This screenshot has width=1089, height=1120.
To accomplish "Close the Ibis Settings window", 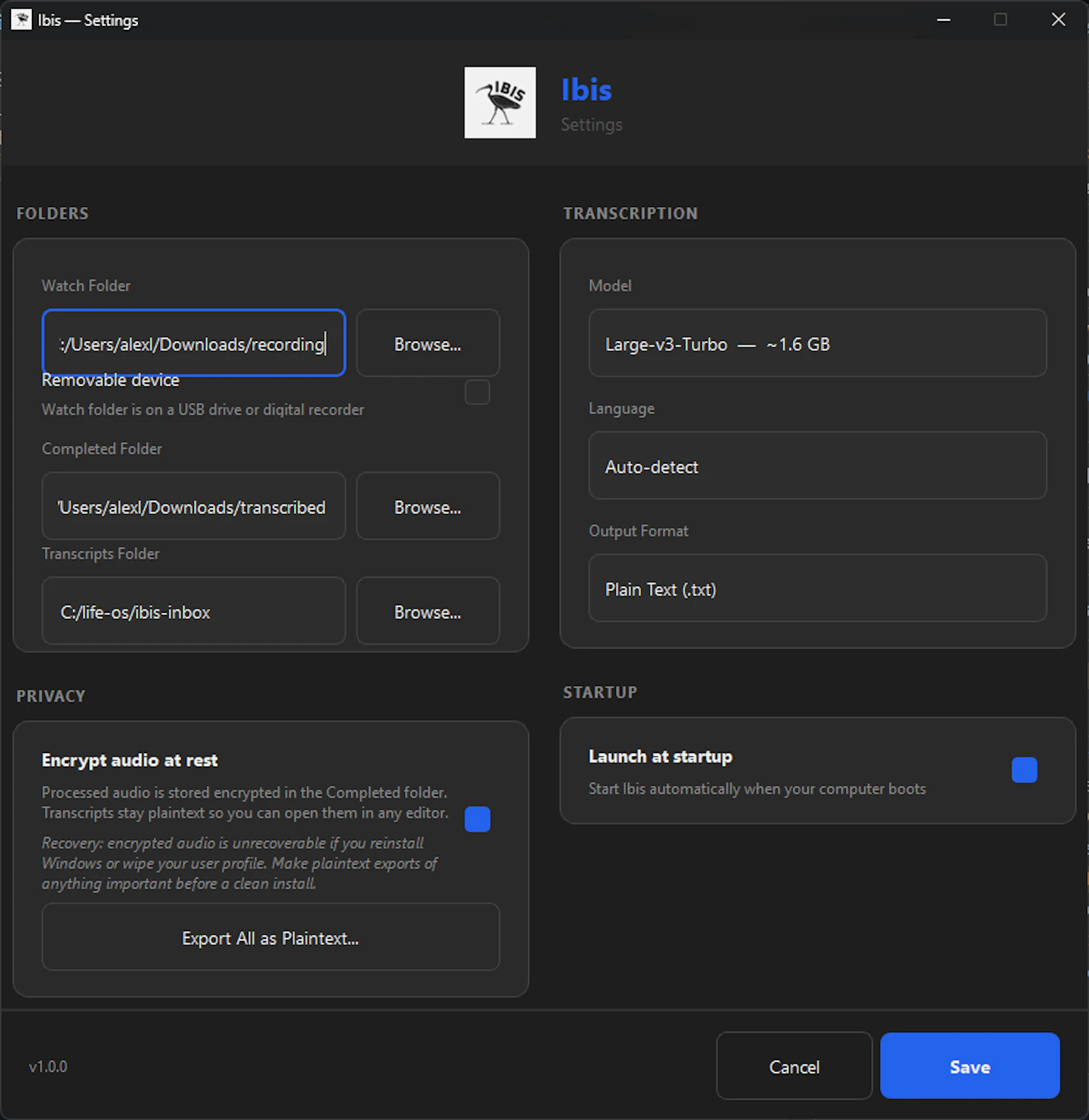I will tap(1058, 20).
